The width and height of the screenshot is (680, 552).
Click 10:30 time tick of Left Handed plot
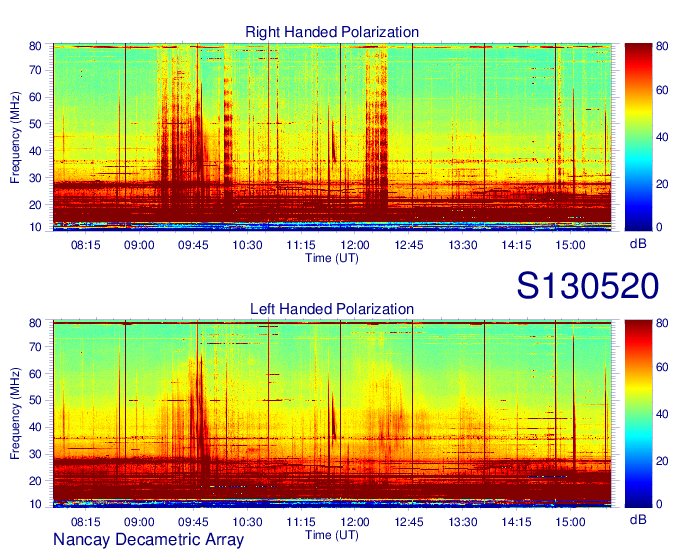click(247, 522)
